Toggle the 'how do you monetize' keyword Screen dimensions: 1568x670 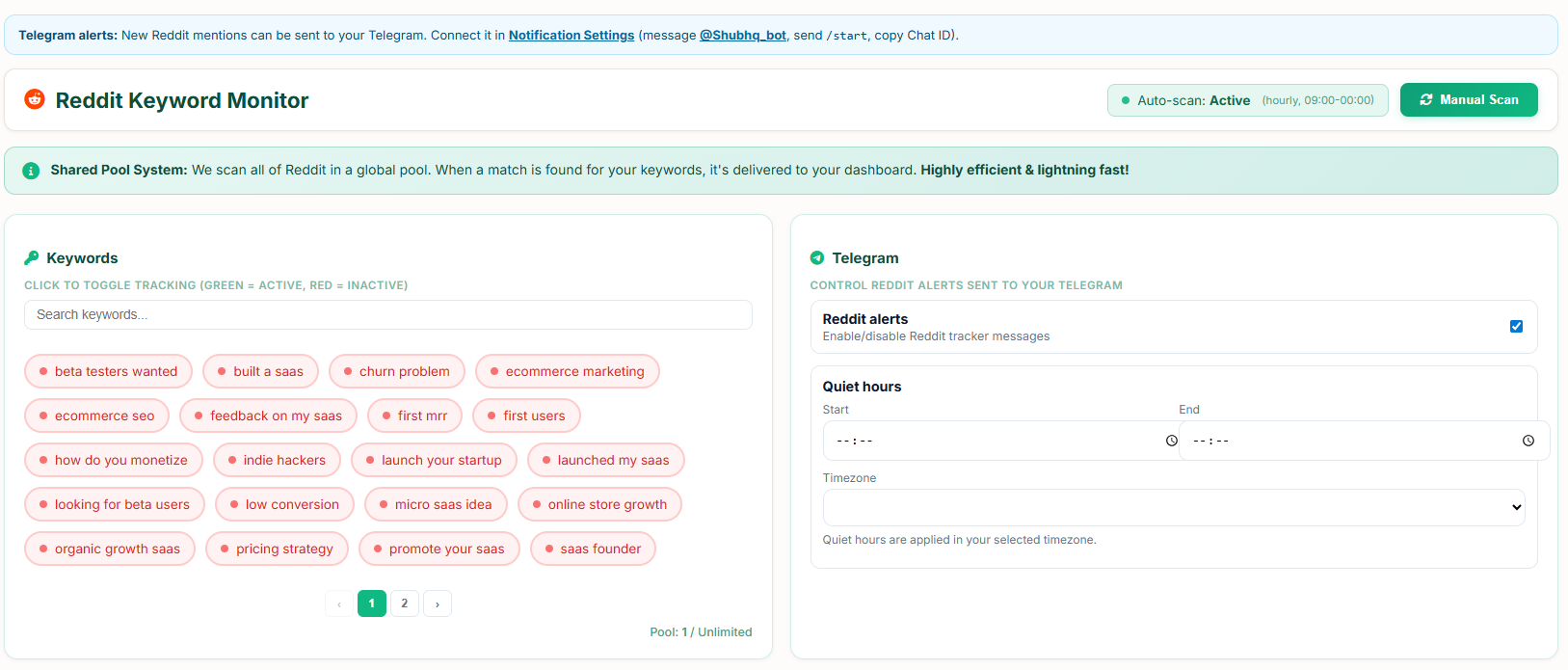(114, 460)
